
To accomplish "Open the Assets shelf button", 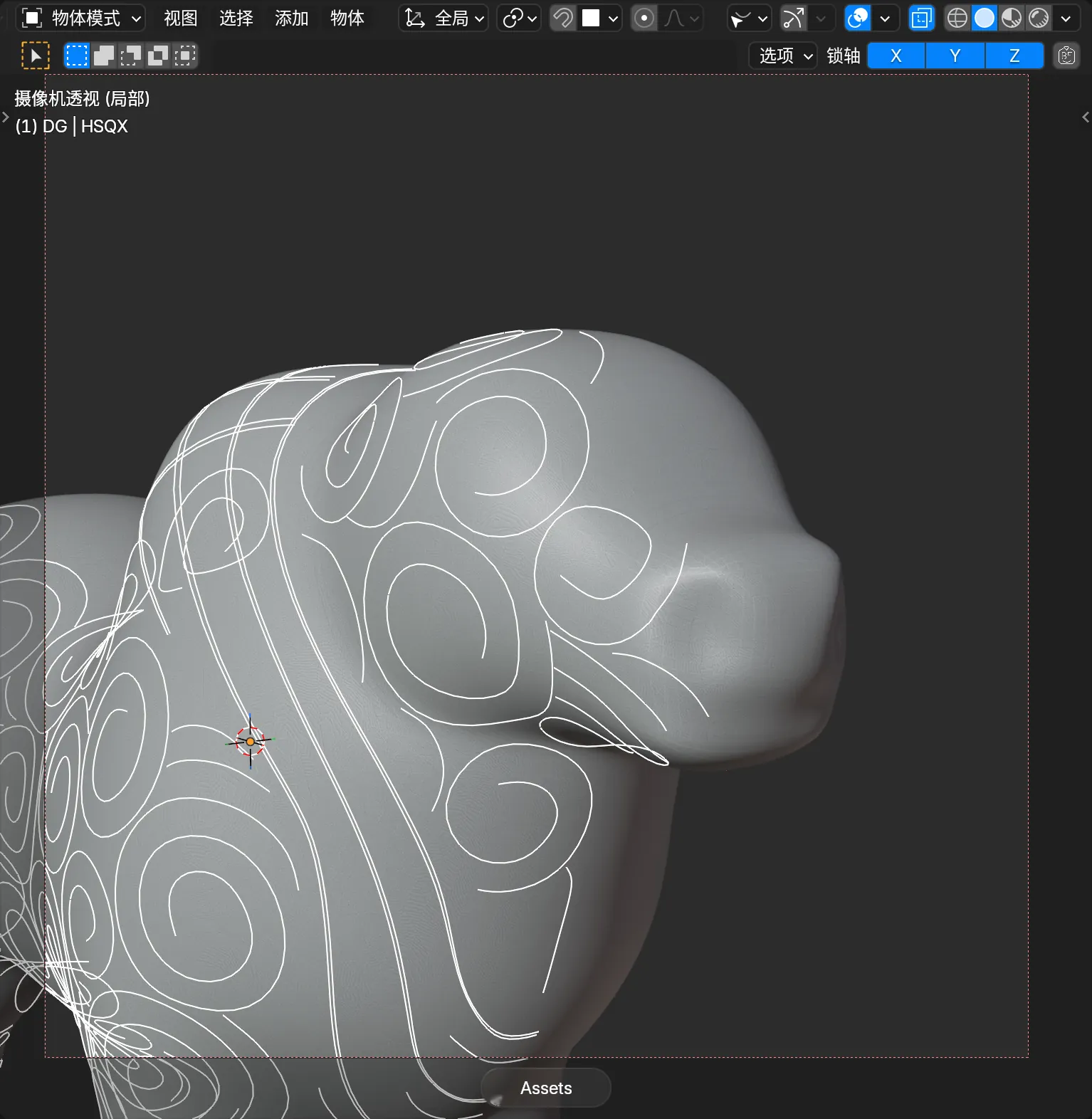I will 546,1088.
